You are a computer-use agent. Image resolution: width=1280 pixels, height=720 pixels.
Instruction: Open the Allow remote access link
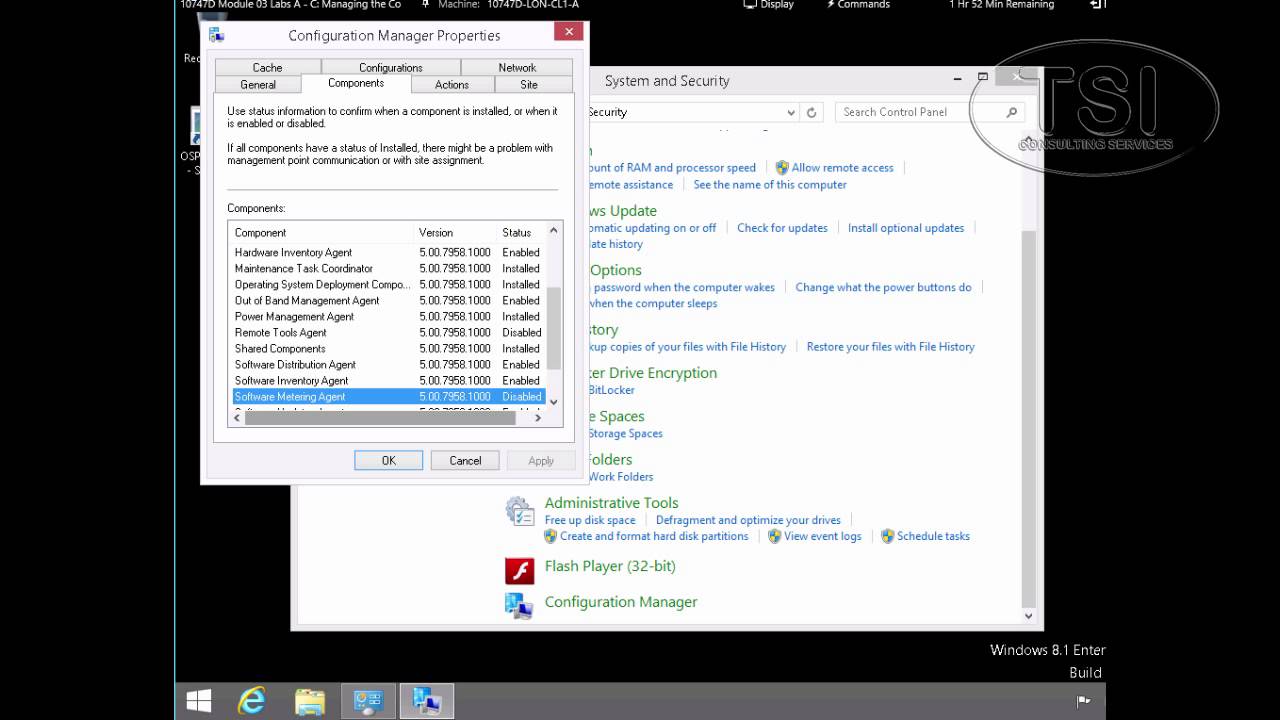point(842,168)
